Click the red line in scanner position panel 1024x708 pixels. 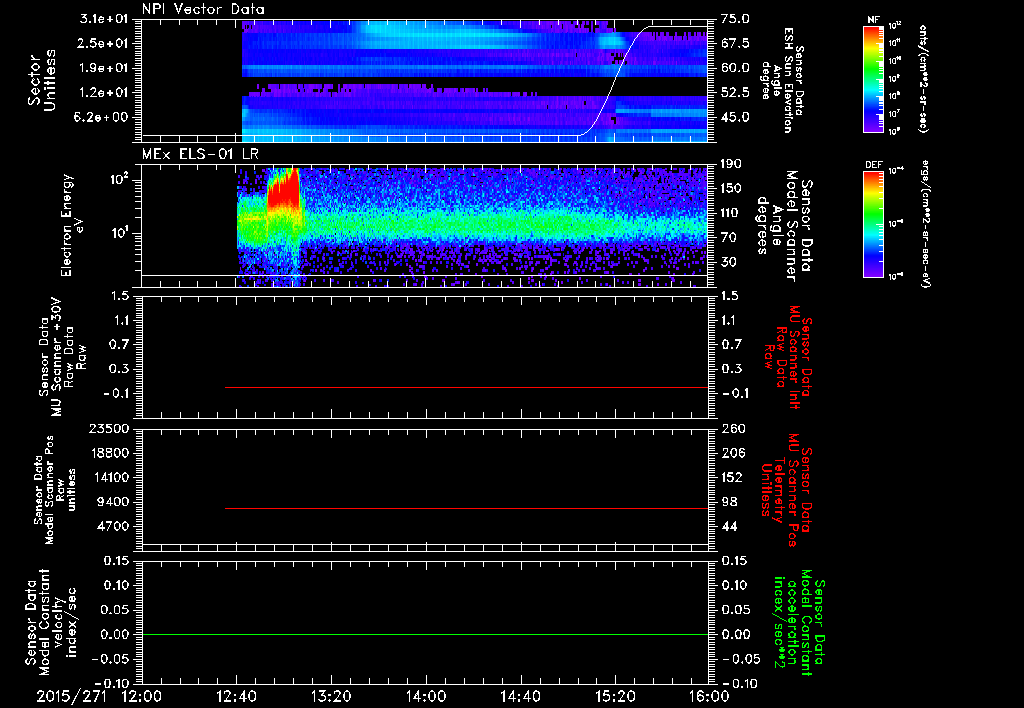click(x=466, y=508)
